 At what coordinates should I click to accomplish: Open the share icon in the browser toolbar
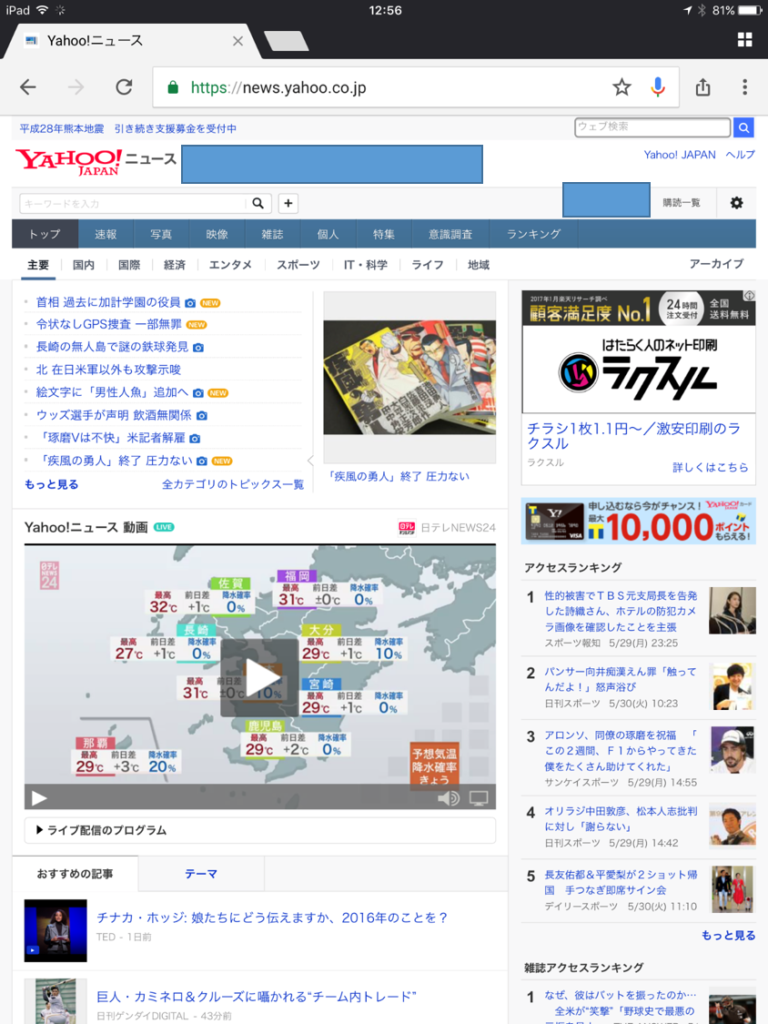(703, 87)
